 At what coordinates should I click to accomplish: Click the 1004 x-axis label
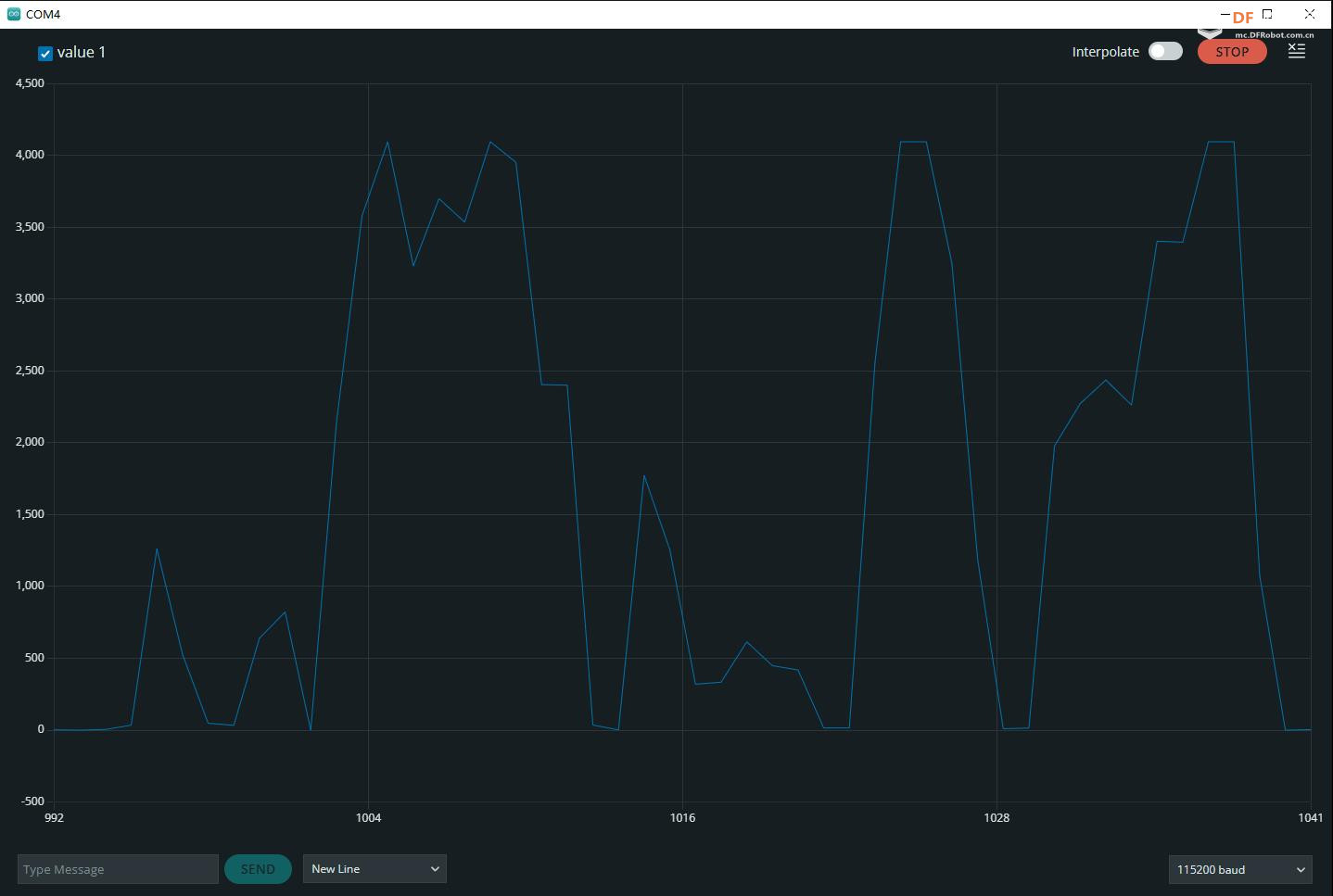368,817
